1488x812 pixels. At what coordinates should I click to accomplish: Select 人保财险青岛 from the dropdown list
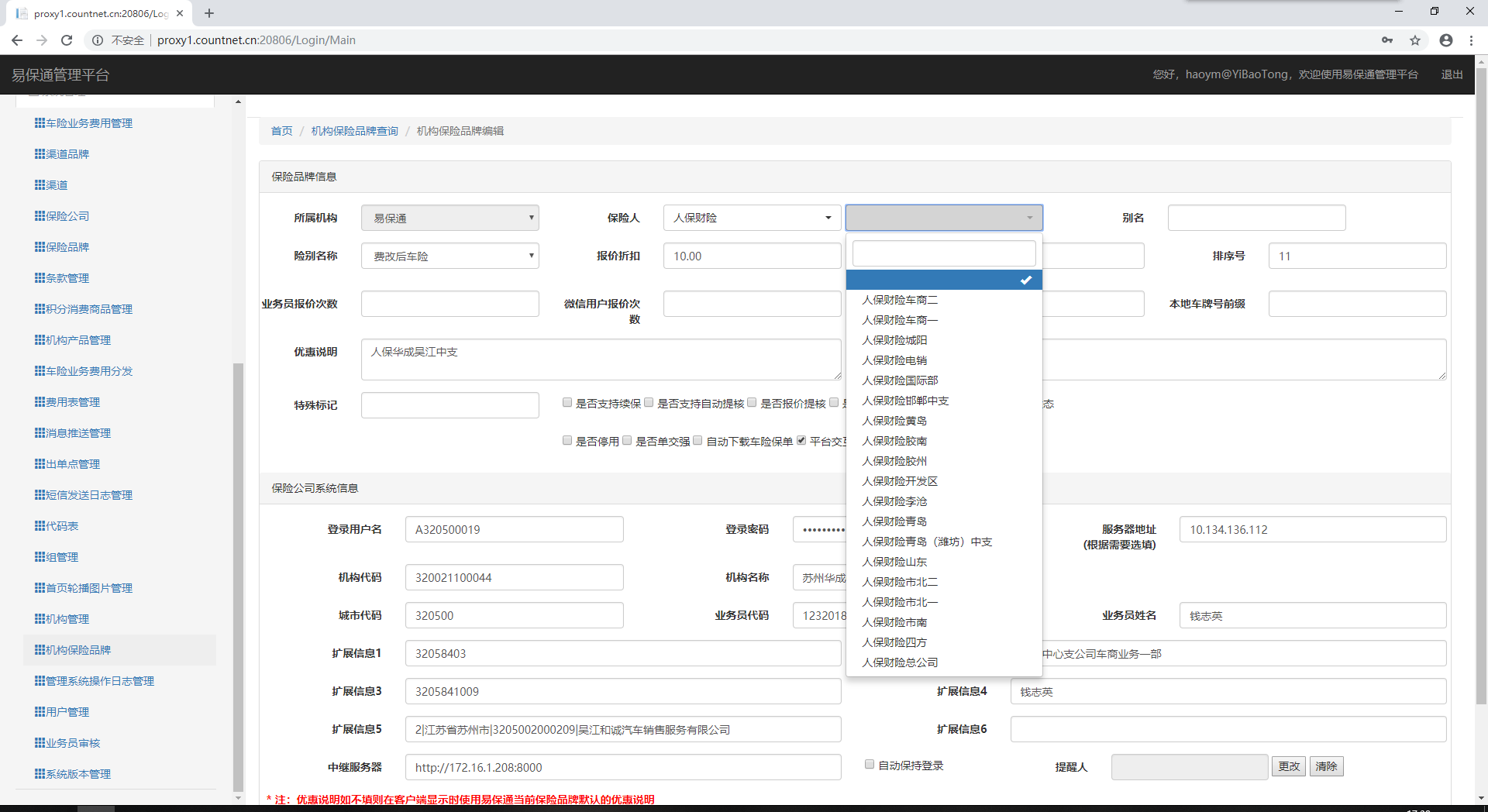click(894, 521)
